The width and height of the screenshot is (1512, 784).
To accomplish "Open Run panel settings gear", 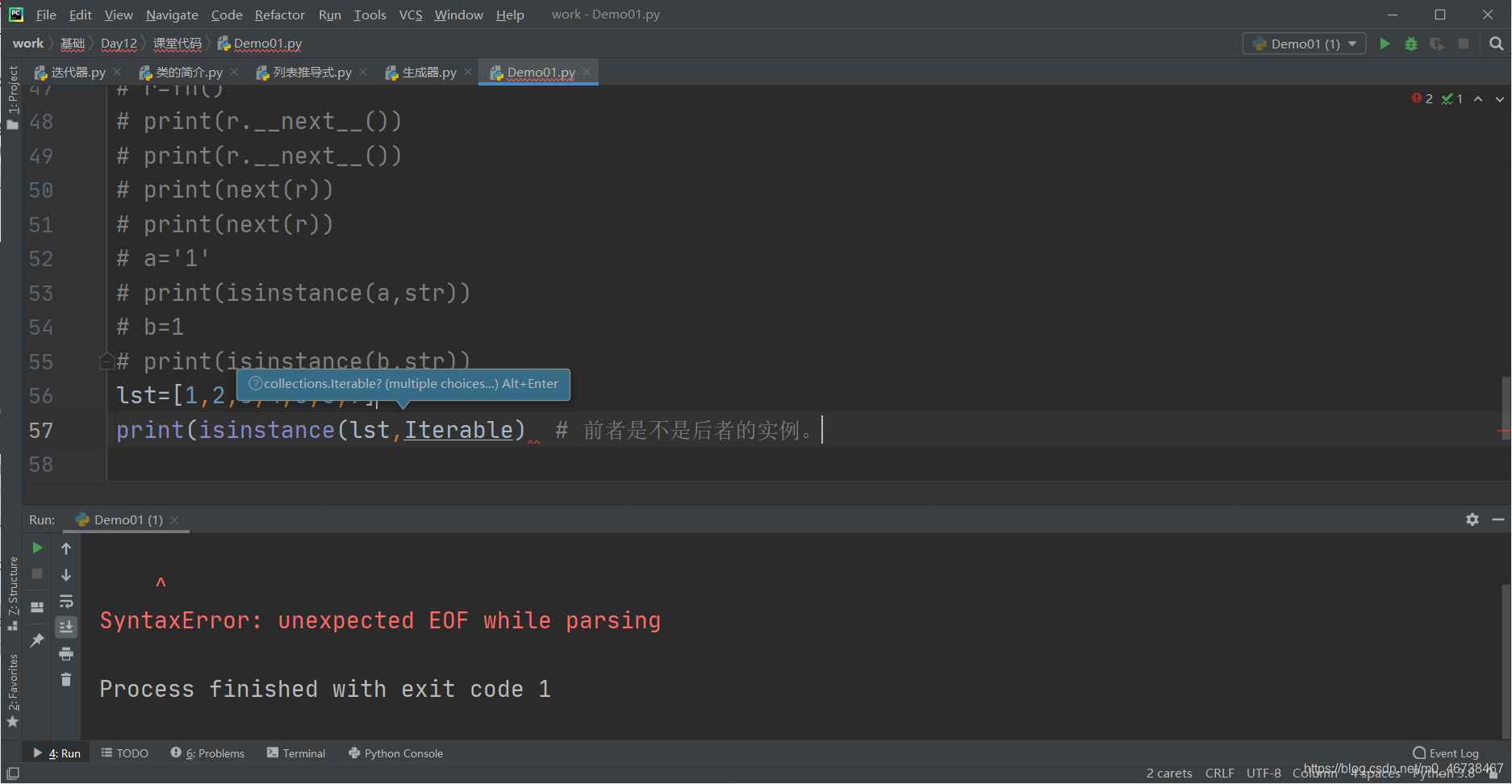I will click(x=1472, y=519).
